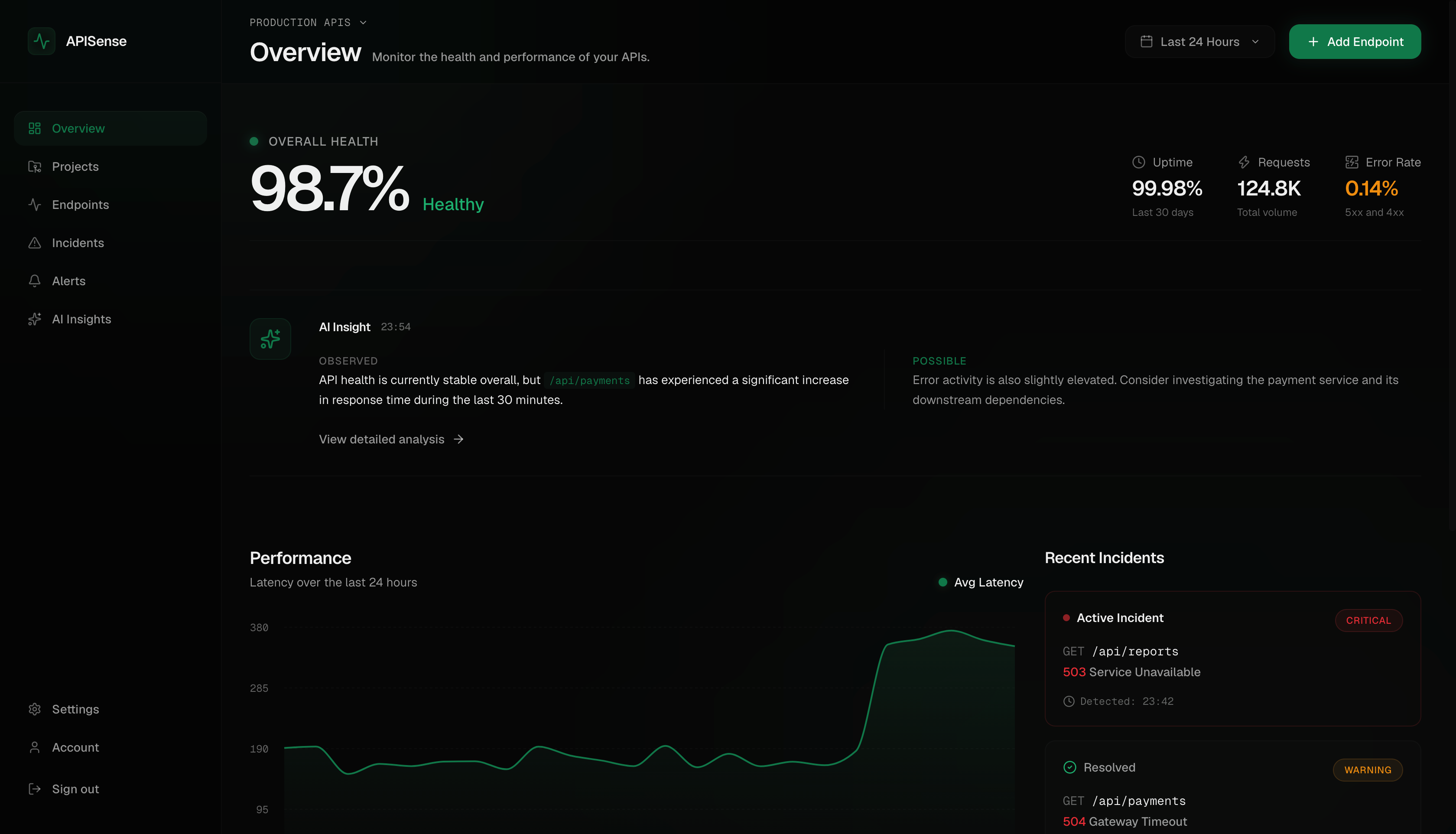The height and width of the screenshot is (834, 1456).
Task: Click the Endpoints activity icon
Action: click(35, 205)
